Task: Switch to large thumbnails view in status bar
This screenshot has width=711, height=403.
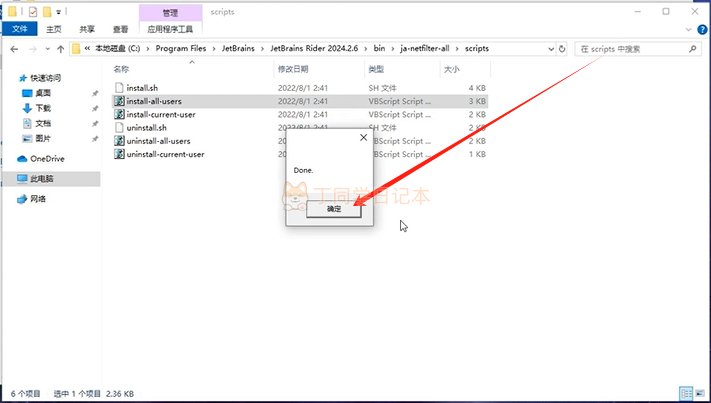Action: (699, 392)
